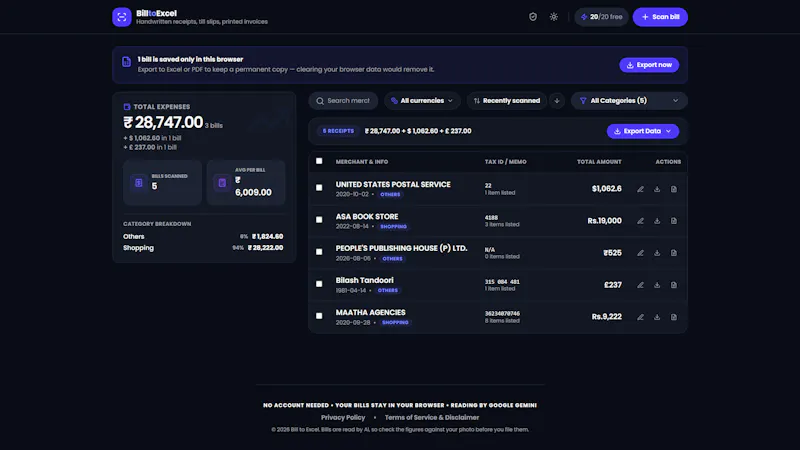Download the Bilash Tandoori bill
Image resolution: width=800 pixels, height=450 pixels.
pos(657,285)
